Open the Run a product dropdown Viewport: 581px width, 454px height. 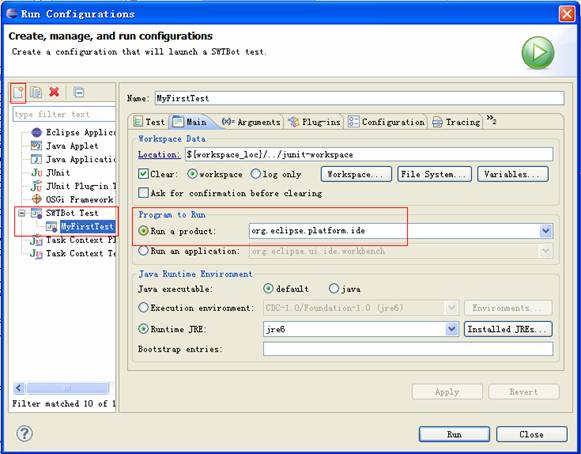(545, 231)
